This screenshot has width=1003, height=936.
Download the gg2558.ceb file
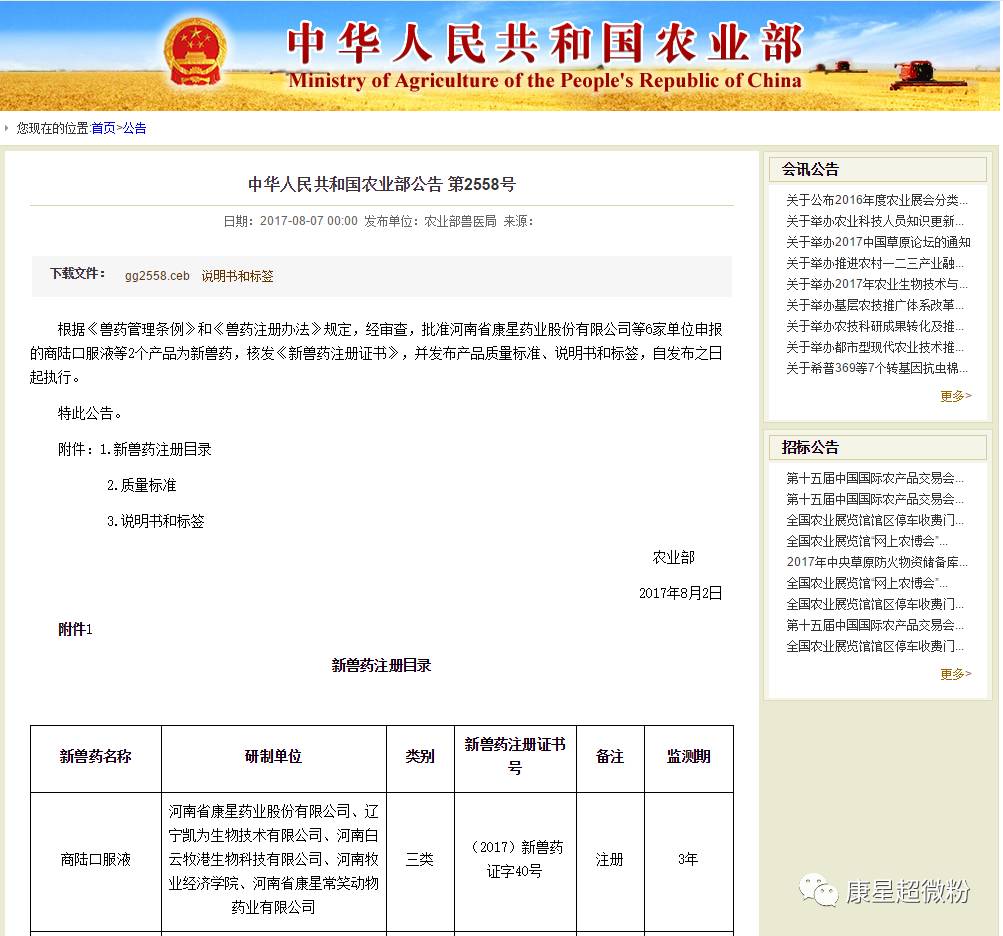(x=157, y=276)
